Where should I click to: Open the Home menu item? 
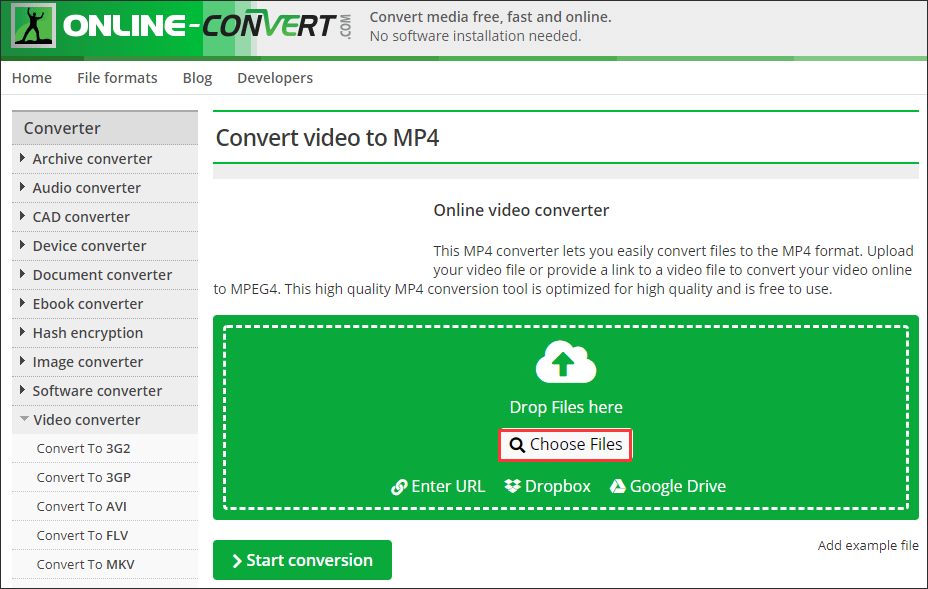point(32,78)
